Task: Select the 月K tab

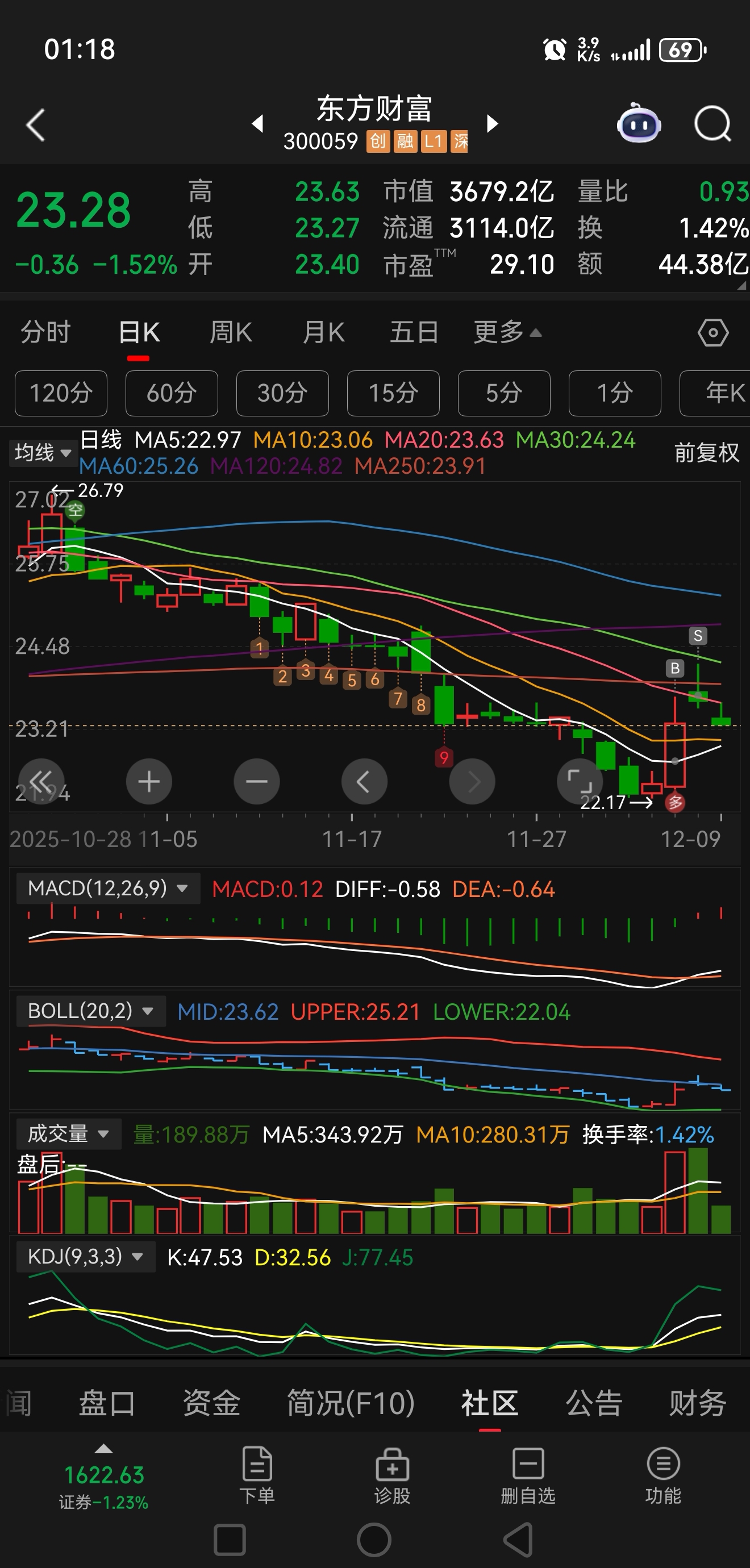Action: point(324,332)
